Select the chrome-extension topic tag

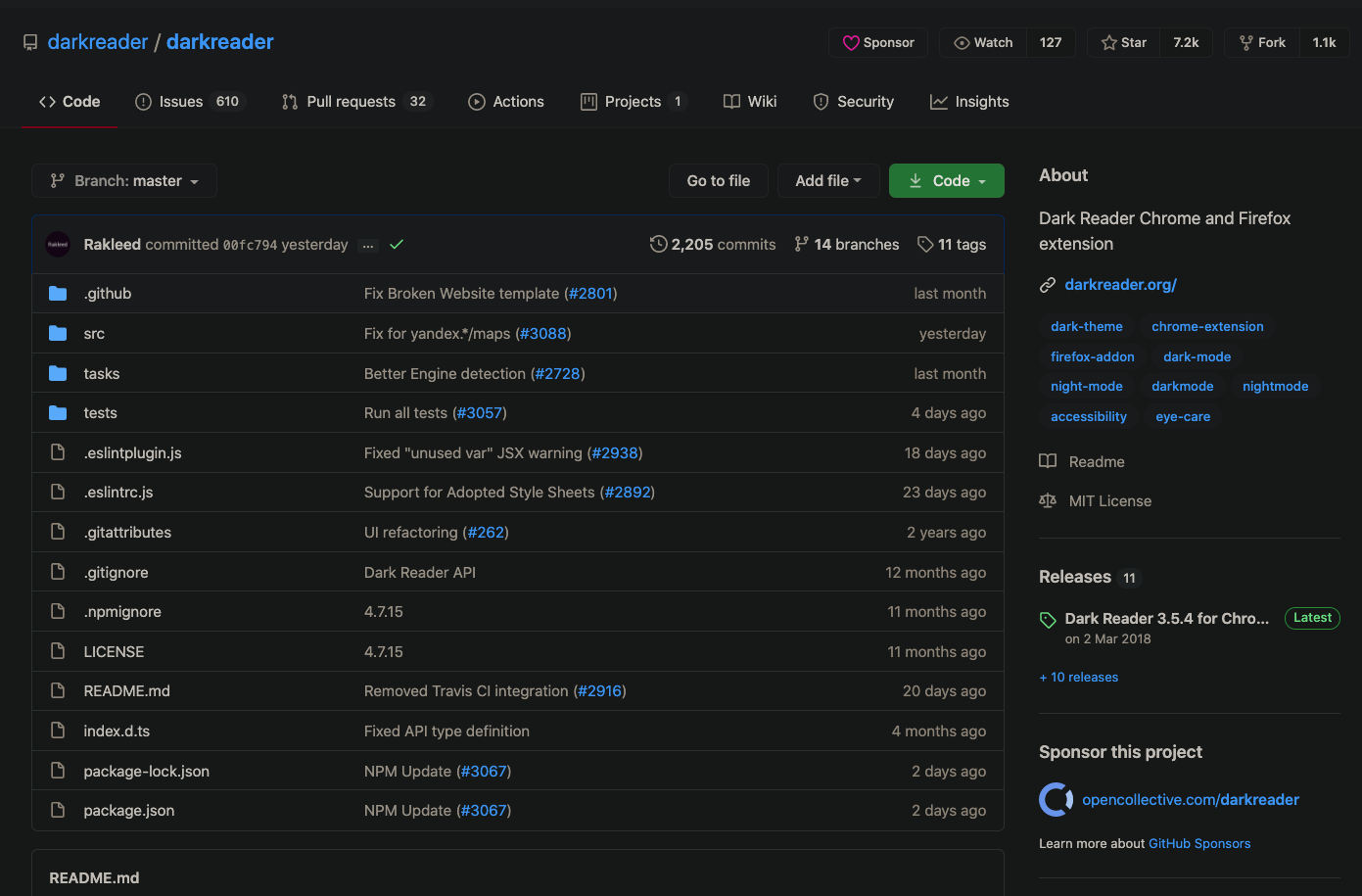(x=1207, y=327)
